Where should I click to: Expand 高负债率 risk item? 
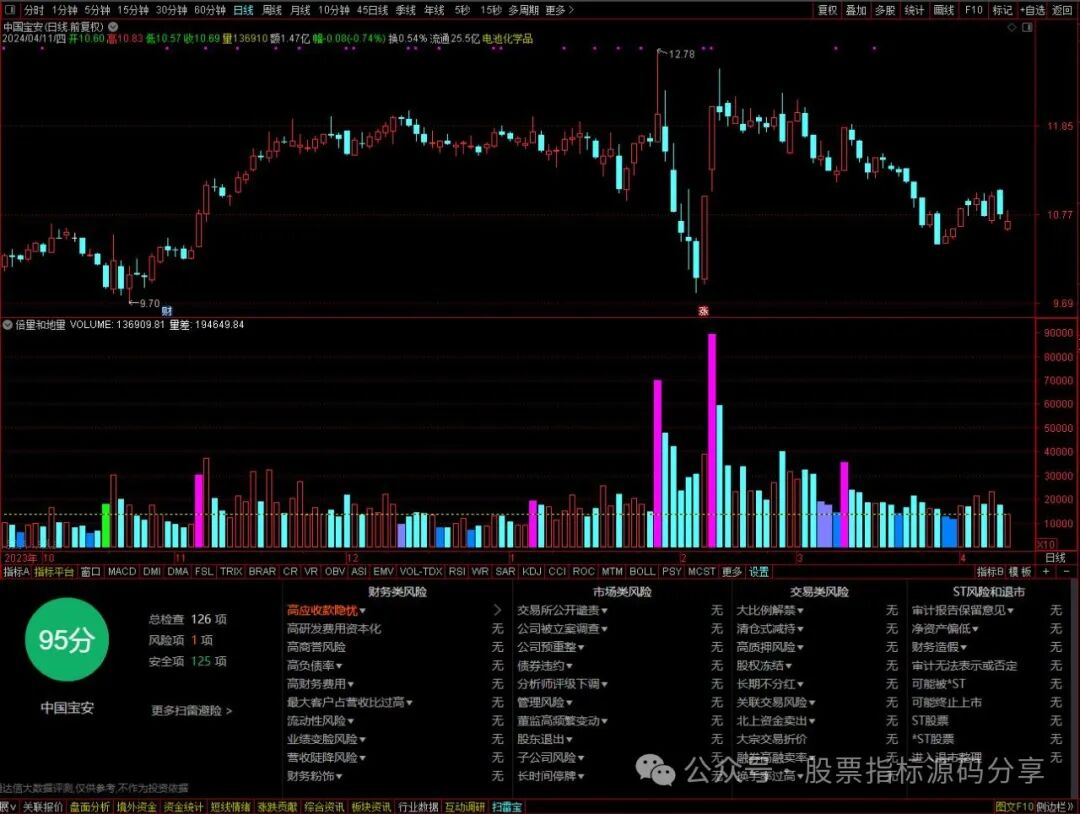(x=315, y=666)
